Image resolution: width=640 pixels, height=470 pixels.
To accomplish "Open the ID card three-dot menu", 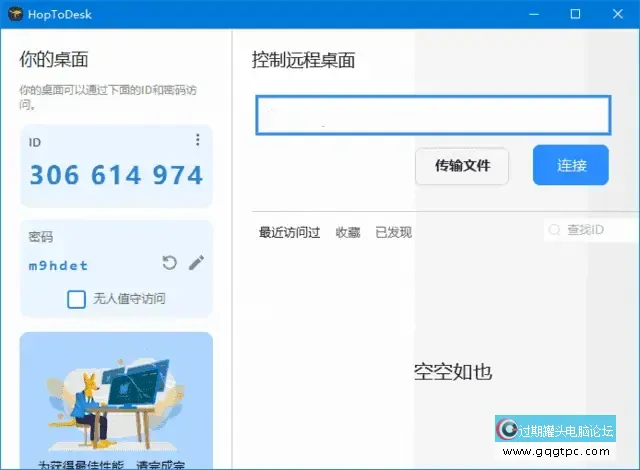I will coord(198,140).
